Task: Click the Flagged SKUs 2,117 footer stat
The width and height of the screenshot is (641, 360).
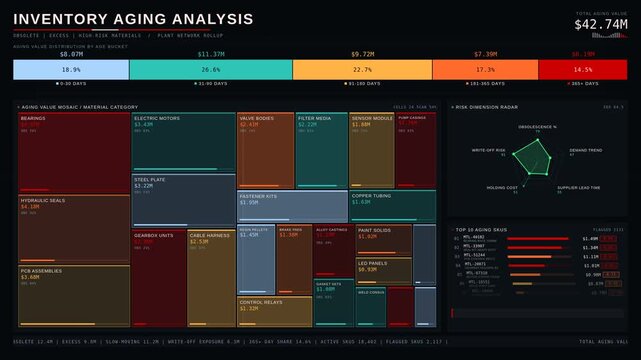Action: click(414, 342)
